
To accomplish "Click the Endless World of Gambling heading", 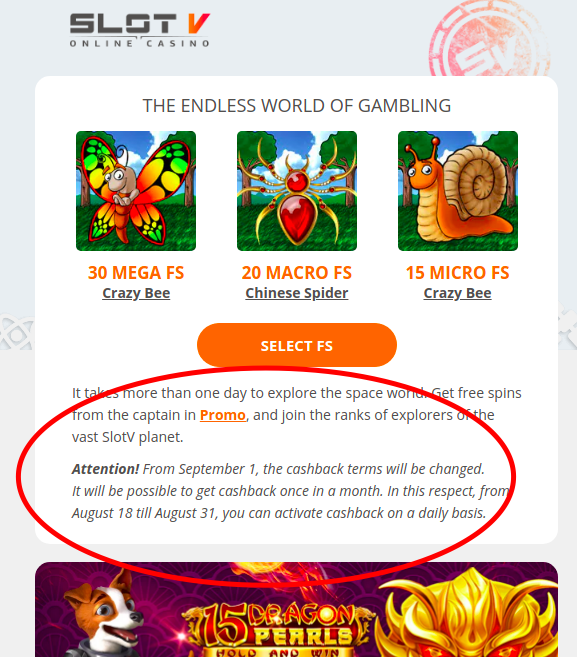I will [297, 106].
